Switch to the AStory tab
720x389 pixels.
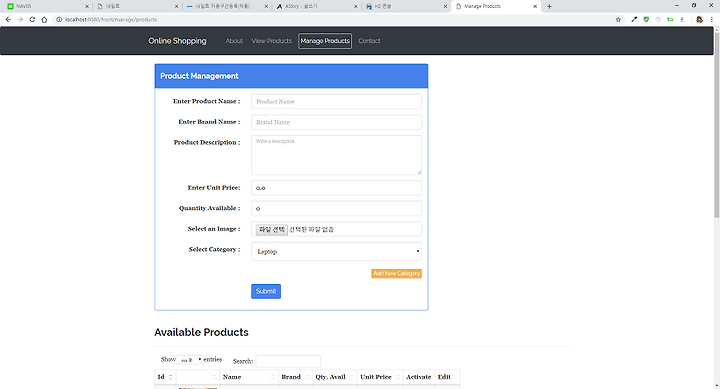316,6
